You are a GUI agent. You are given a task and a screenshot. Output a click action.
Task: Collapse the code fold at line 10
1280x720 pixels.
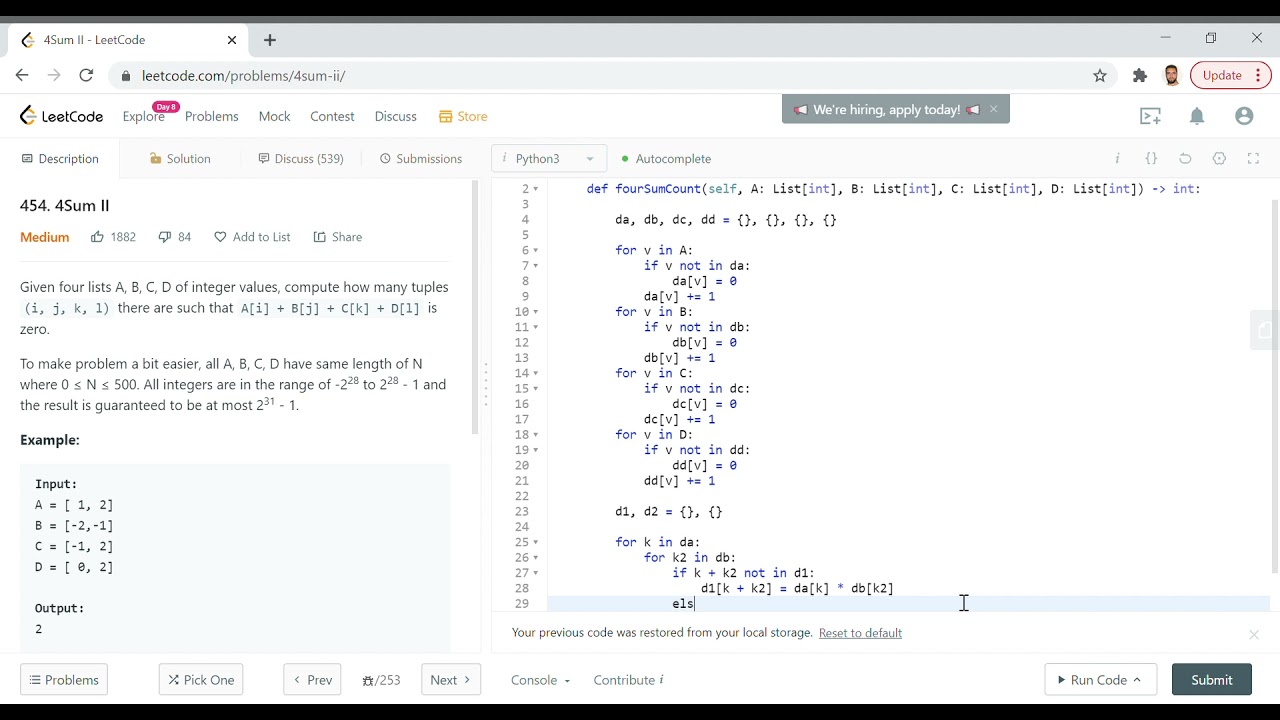[535, 312]
